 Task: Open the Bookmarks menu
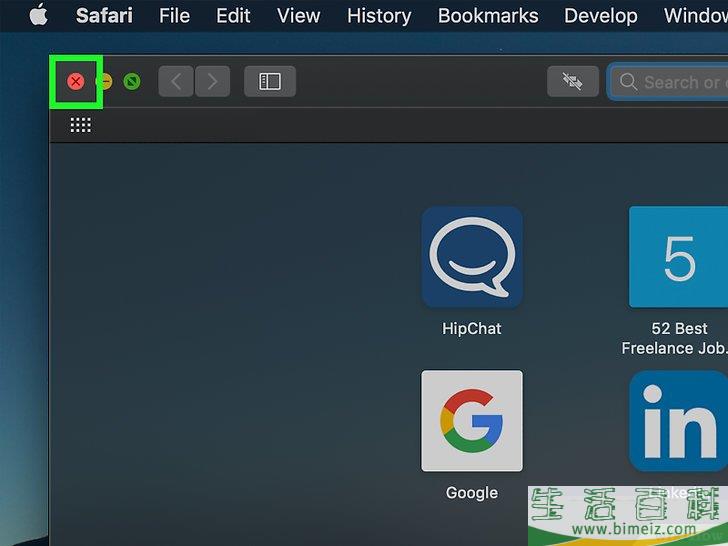point(488,16)
